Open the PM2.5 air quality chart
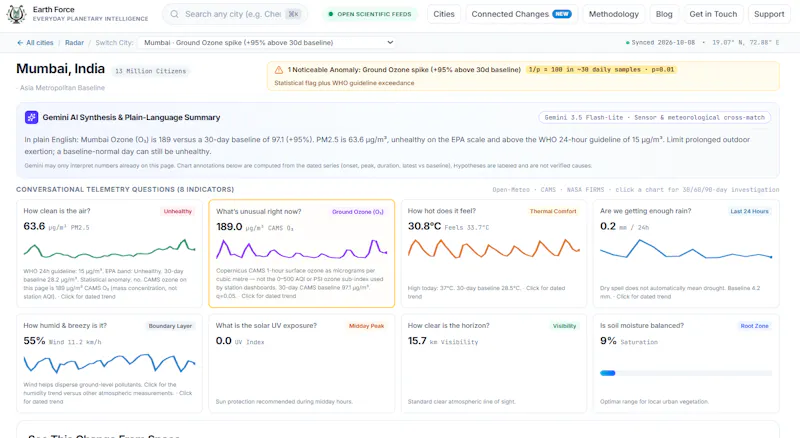800x438 pixels. (x=109, y=250)
